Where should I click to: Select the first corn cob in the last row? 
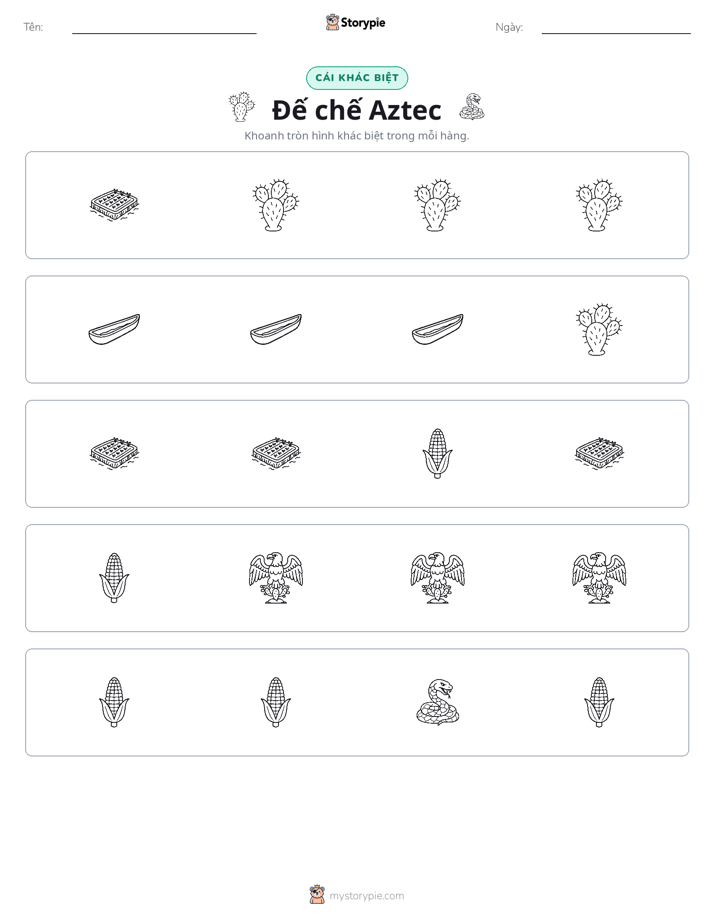[114, 702]
